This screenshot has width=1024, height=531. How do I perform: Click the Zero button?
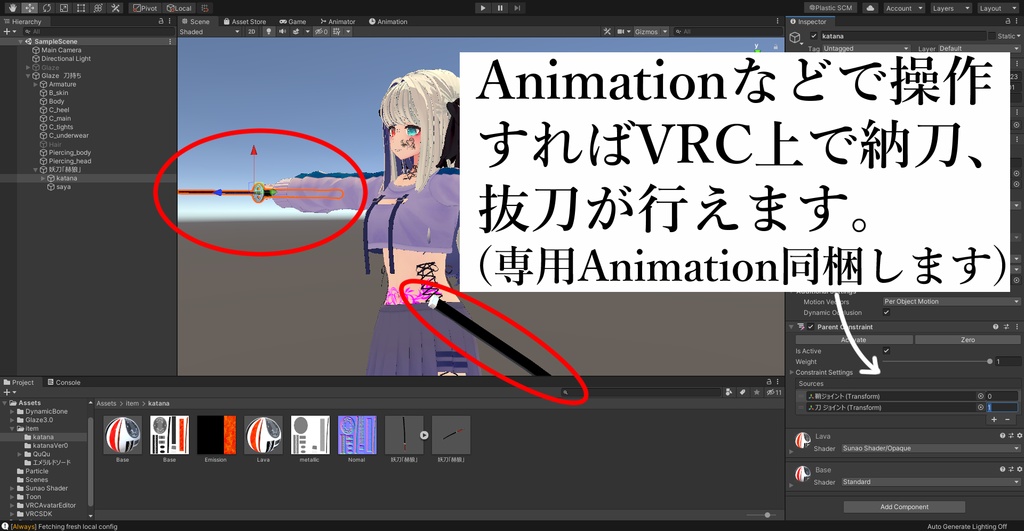click(x=967, y=340)
